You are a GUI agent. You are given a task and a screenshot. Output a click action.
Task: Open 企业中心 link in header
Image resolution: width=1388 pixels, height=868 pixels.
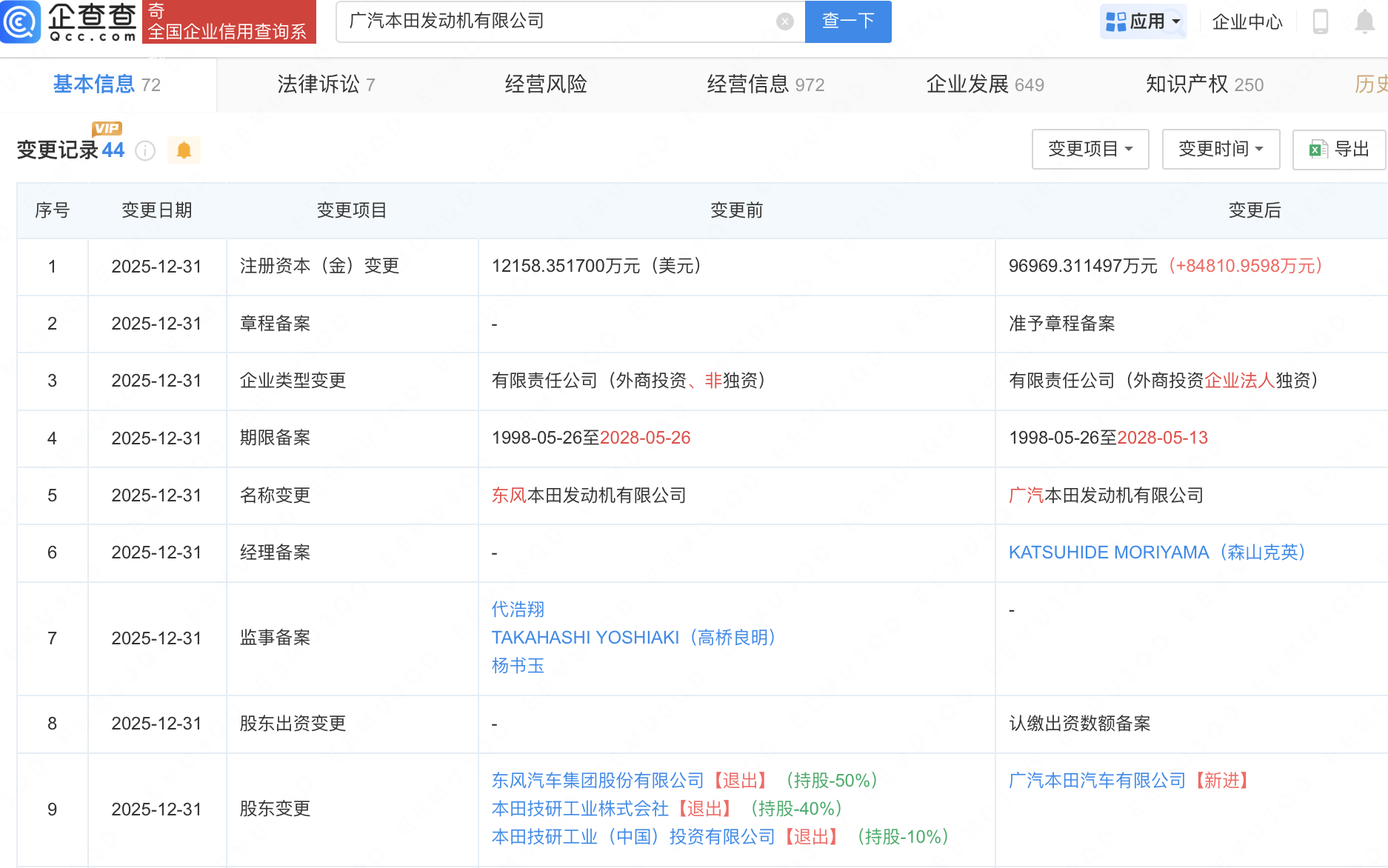tap(1247, 22)
